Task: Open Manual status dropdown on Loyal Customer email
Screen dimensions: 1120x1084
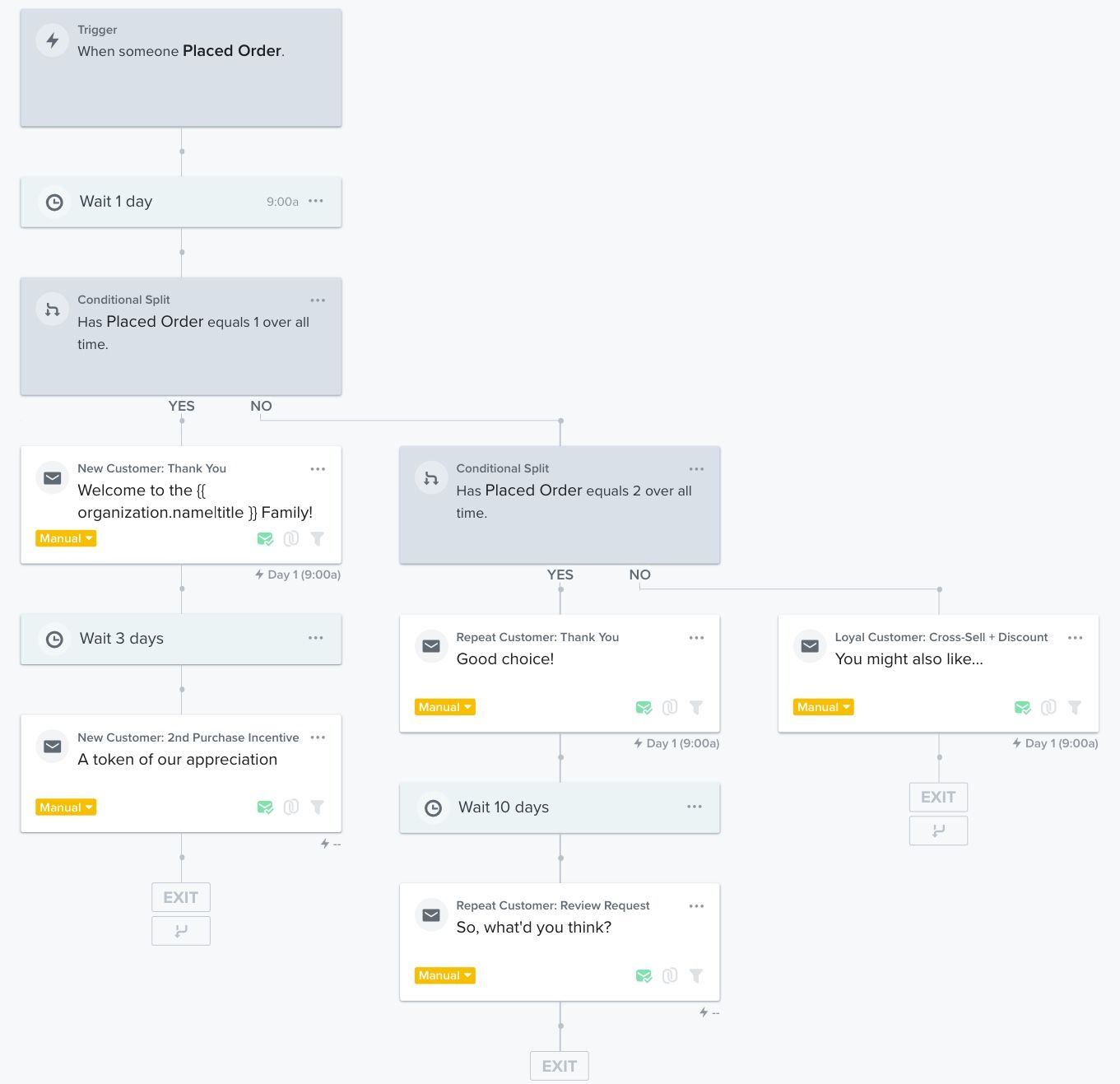Action: [823, 707]
